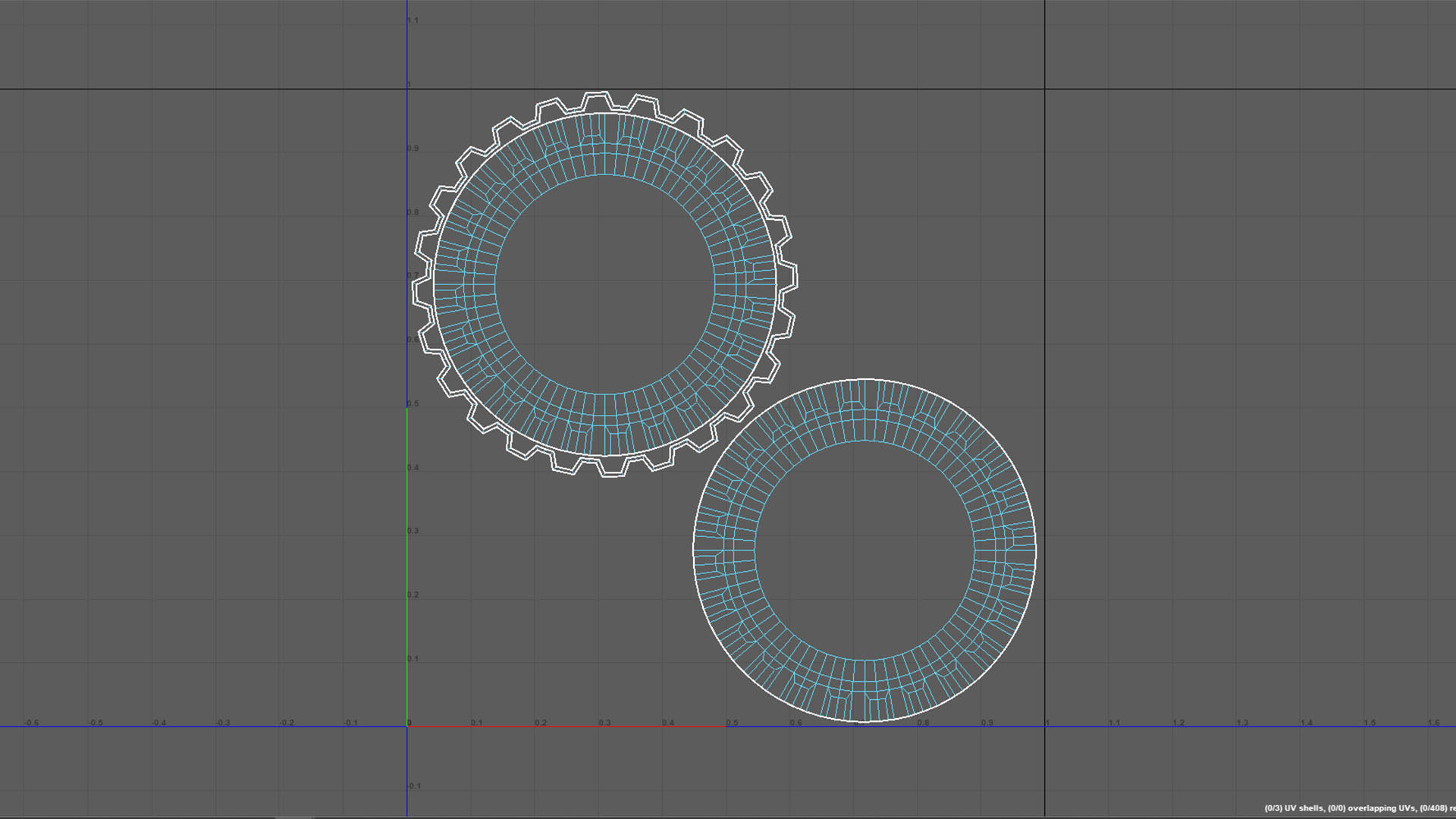Click the green V axis segment
1456x819 pixels.
click(407, 565)
